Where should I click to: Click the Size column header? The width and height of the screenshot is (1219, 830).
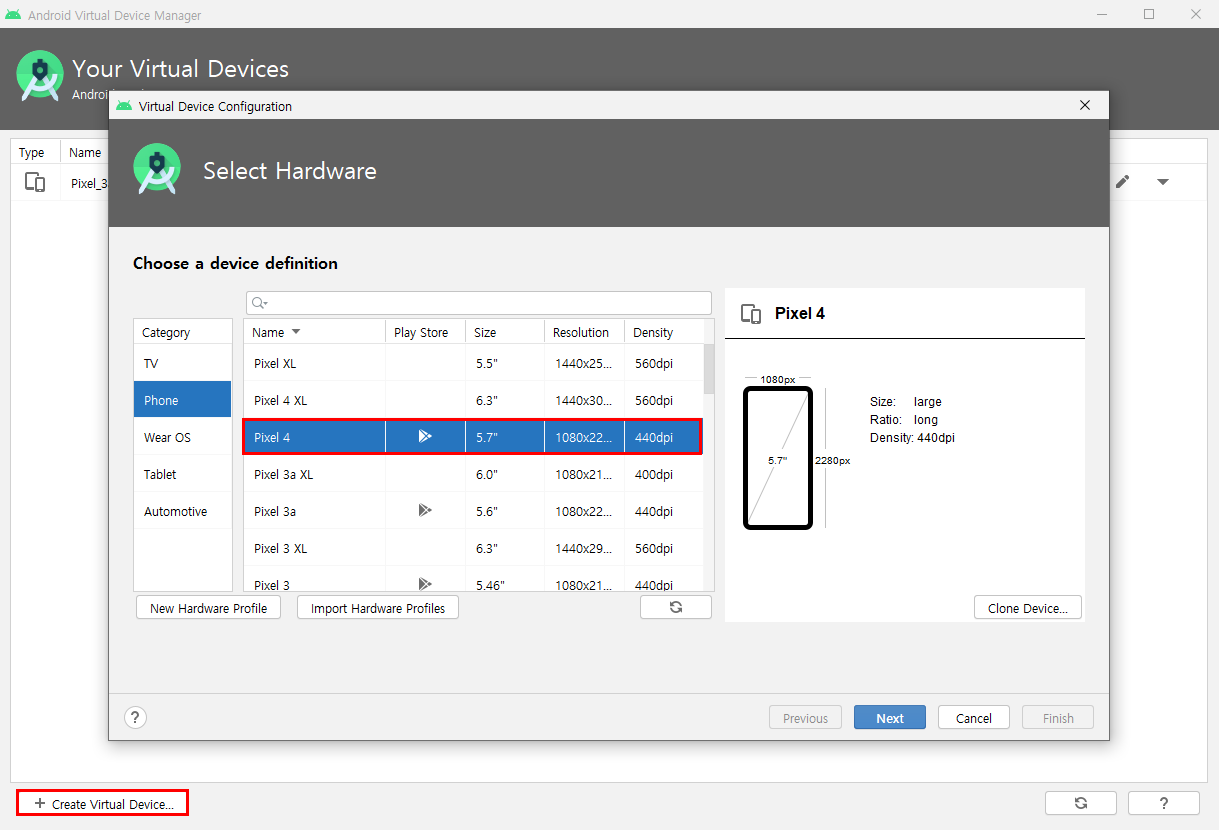point(505,332)
